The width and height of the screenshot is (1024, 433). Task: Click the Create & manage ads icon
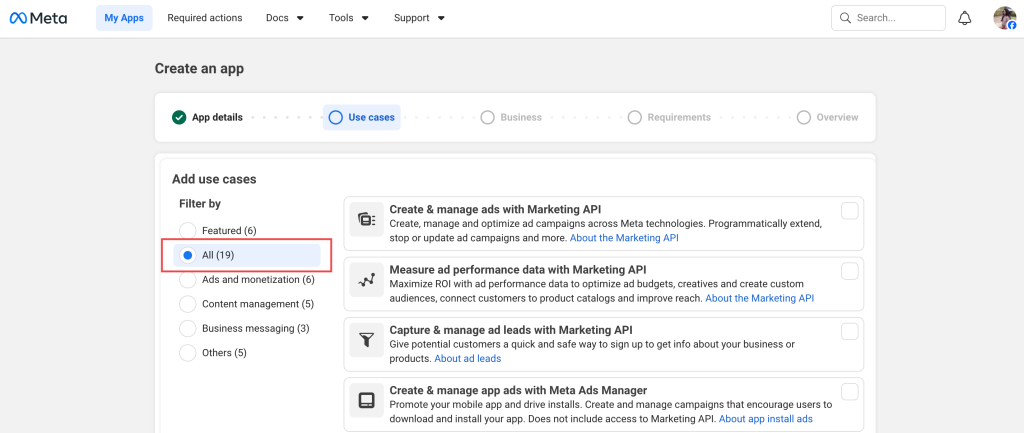367,219
